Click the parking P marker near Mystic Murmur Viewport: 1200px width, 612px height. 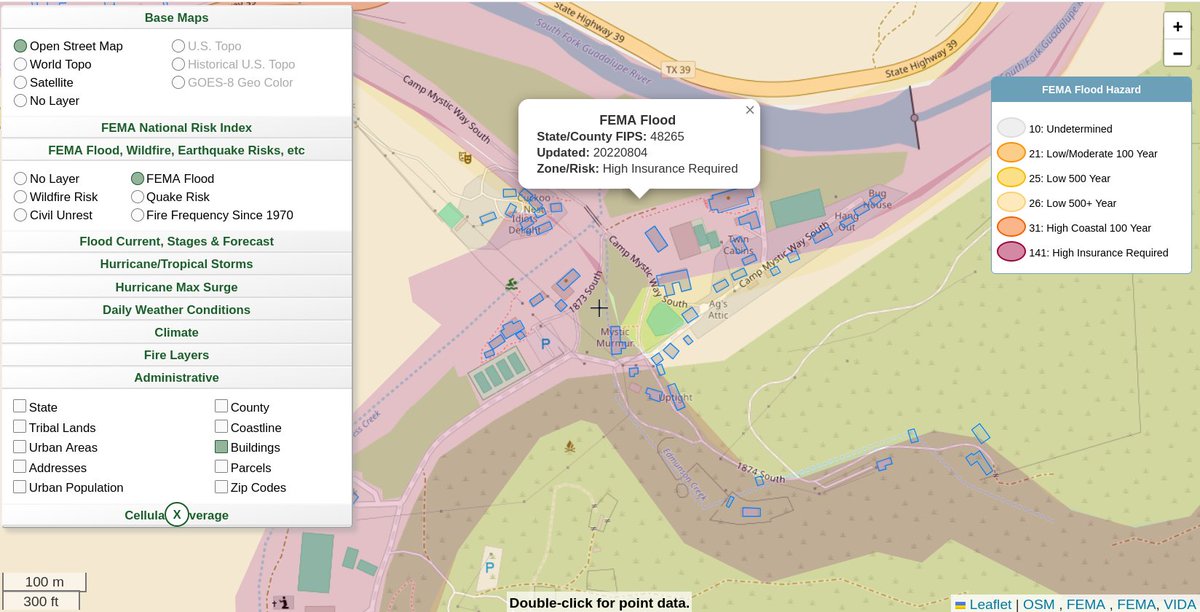click(545, 343)
